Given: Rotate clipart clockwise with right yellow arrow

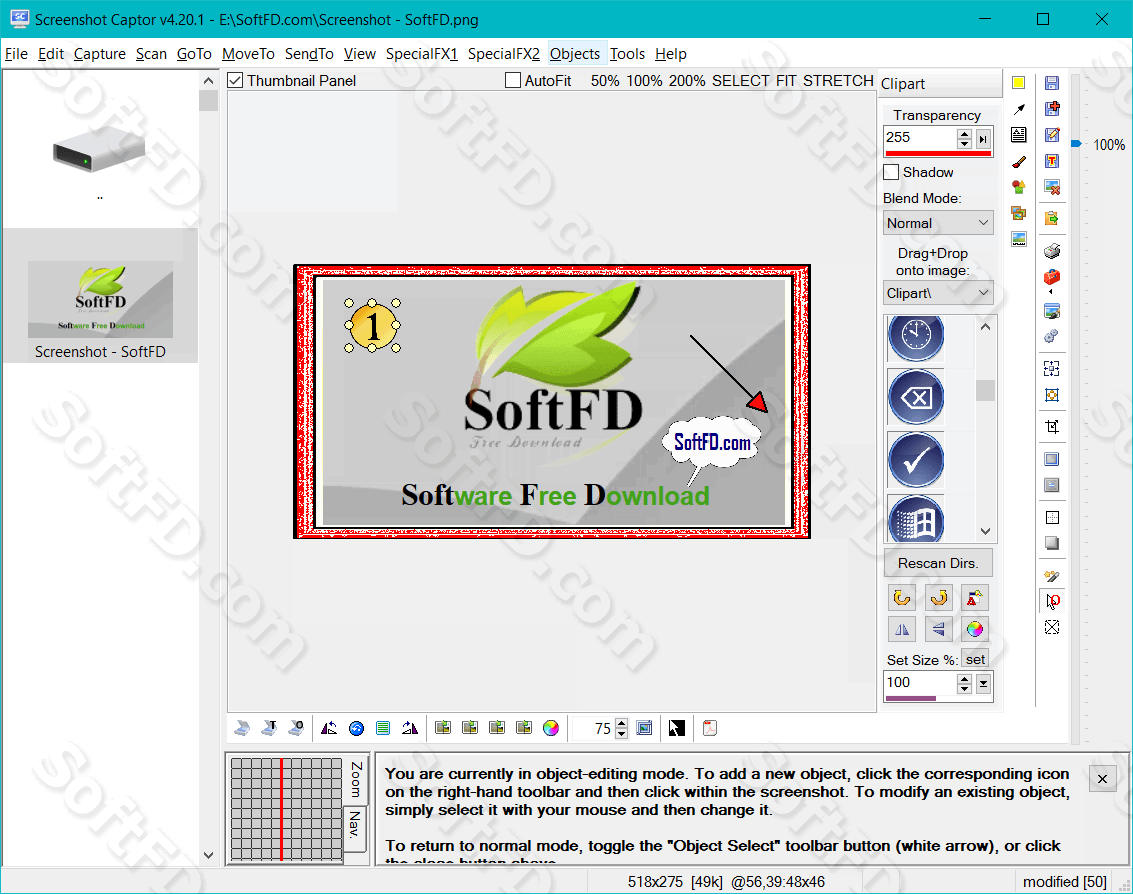Looking at the screenshot, I should (939, 598).
